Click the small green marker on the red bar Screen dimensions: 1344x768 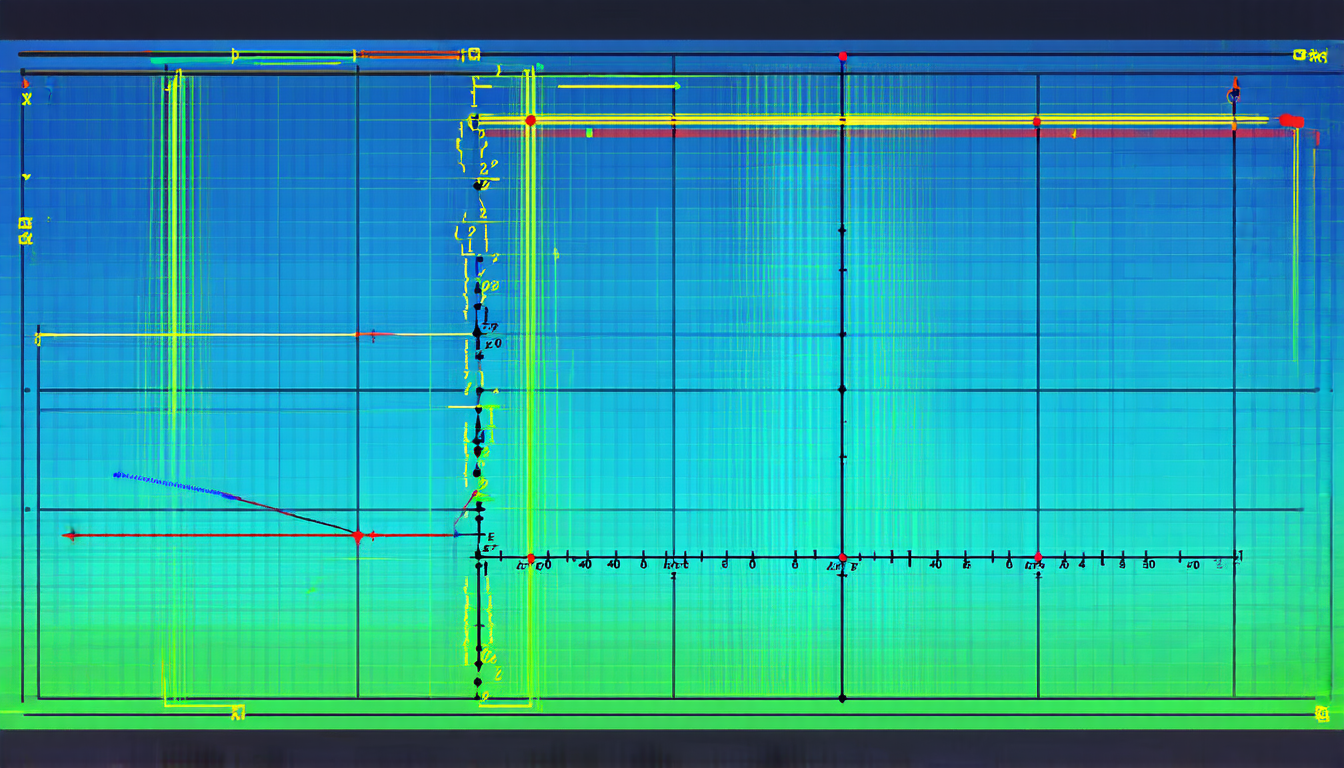(589, 132)
